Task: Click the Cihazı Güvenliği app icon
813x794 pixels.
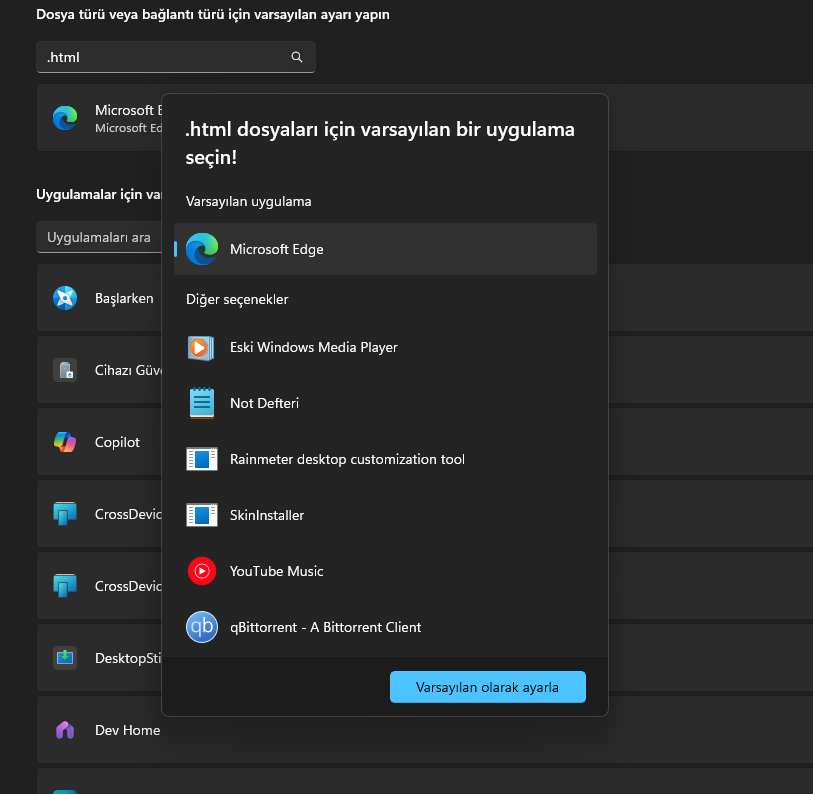Action: click(x=65, y=370)
